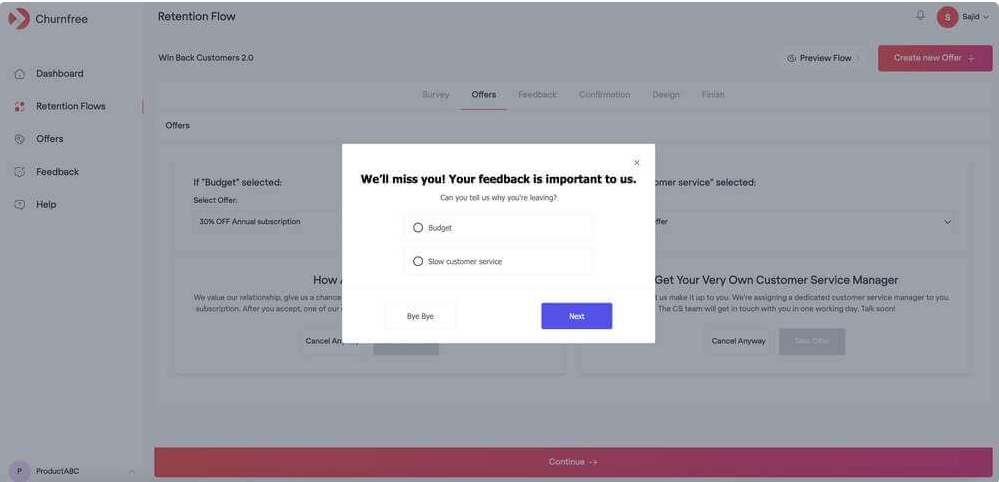
Task: Click the Bye Bye button
Action: coord(420,316)
